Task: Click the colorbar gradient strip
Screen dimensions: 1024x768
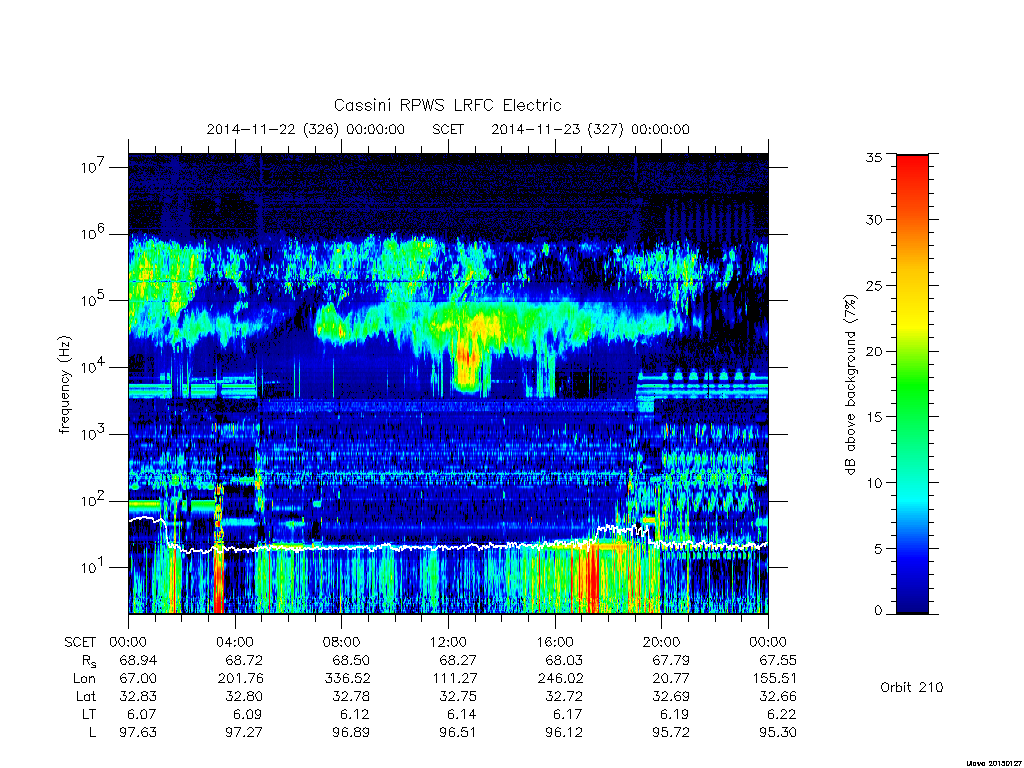Action: 912,384
